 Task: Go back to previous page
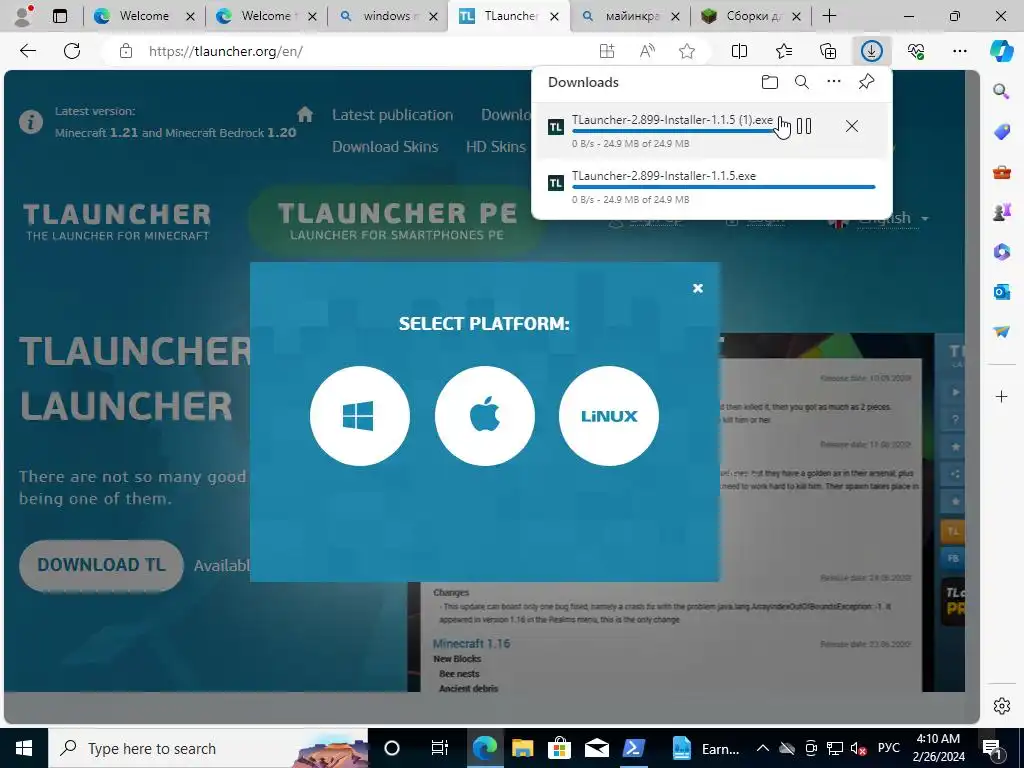28,51
